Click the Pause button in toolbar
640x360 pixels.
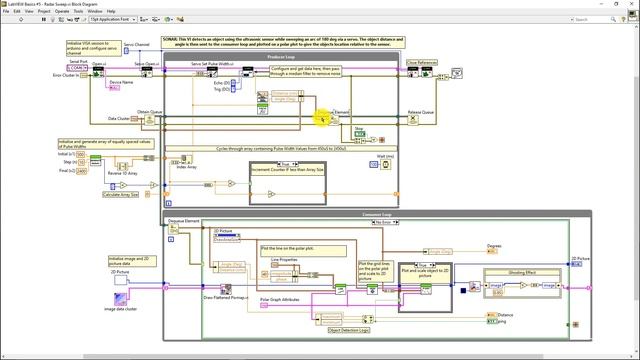[x=44, y=19]
